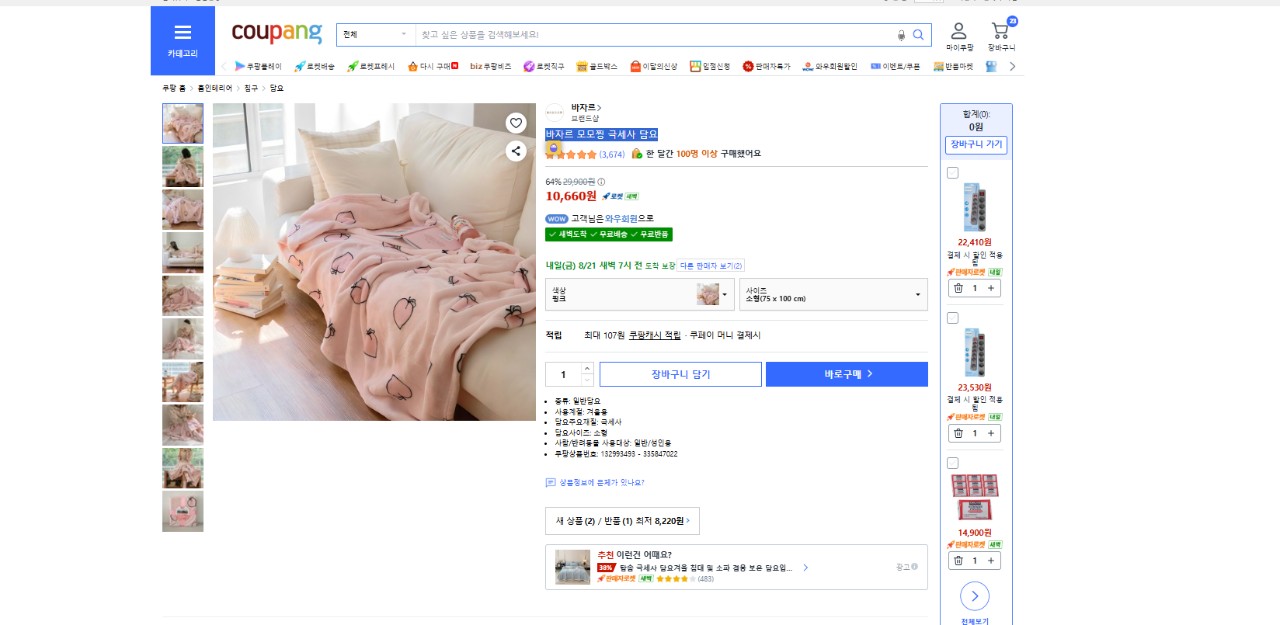Select the last pink packaging thumbnail

[x=183, y=511]
